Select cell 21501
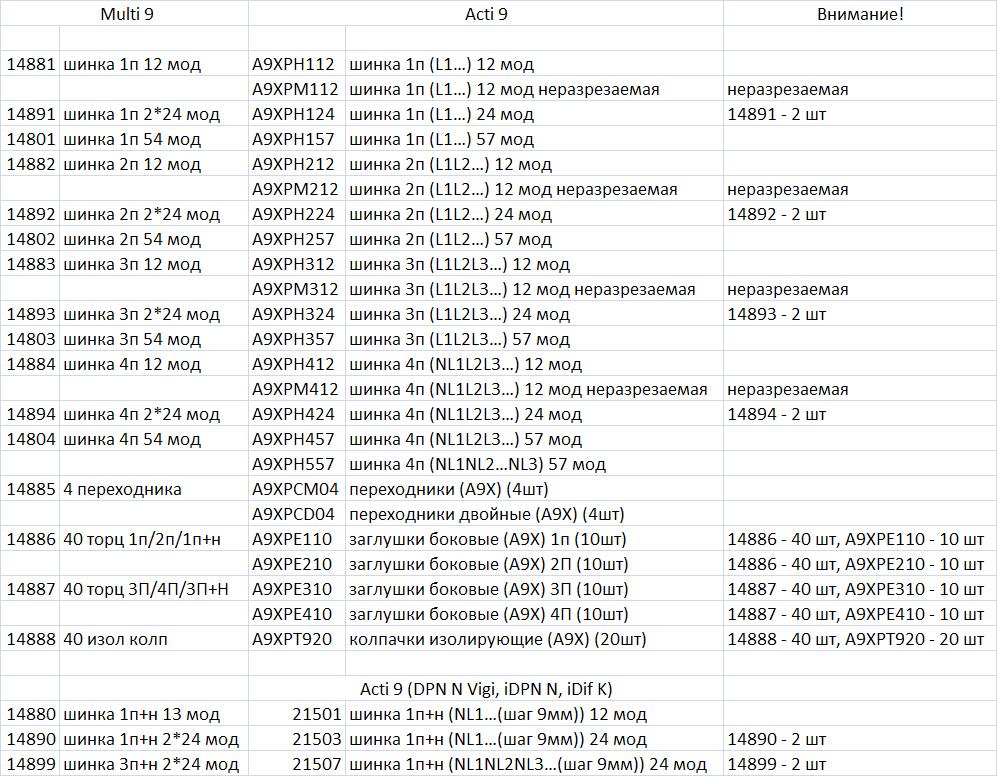Screen dimensions: 997x776 (297, 714)
